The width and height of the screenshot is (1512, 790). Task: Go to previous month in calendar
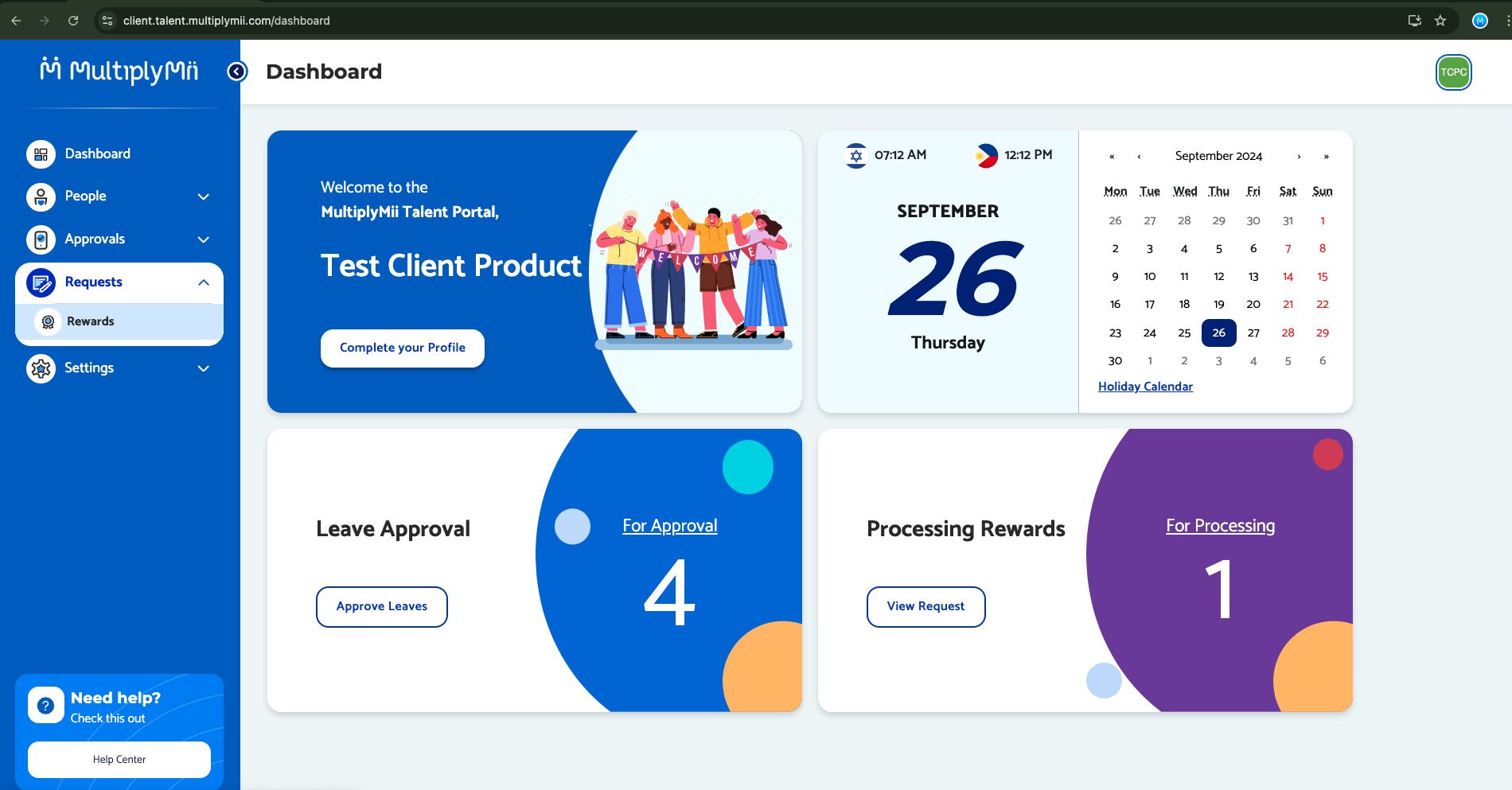[x=1139, y=157]
